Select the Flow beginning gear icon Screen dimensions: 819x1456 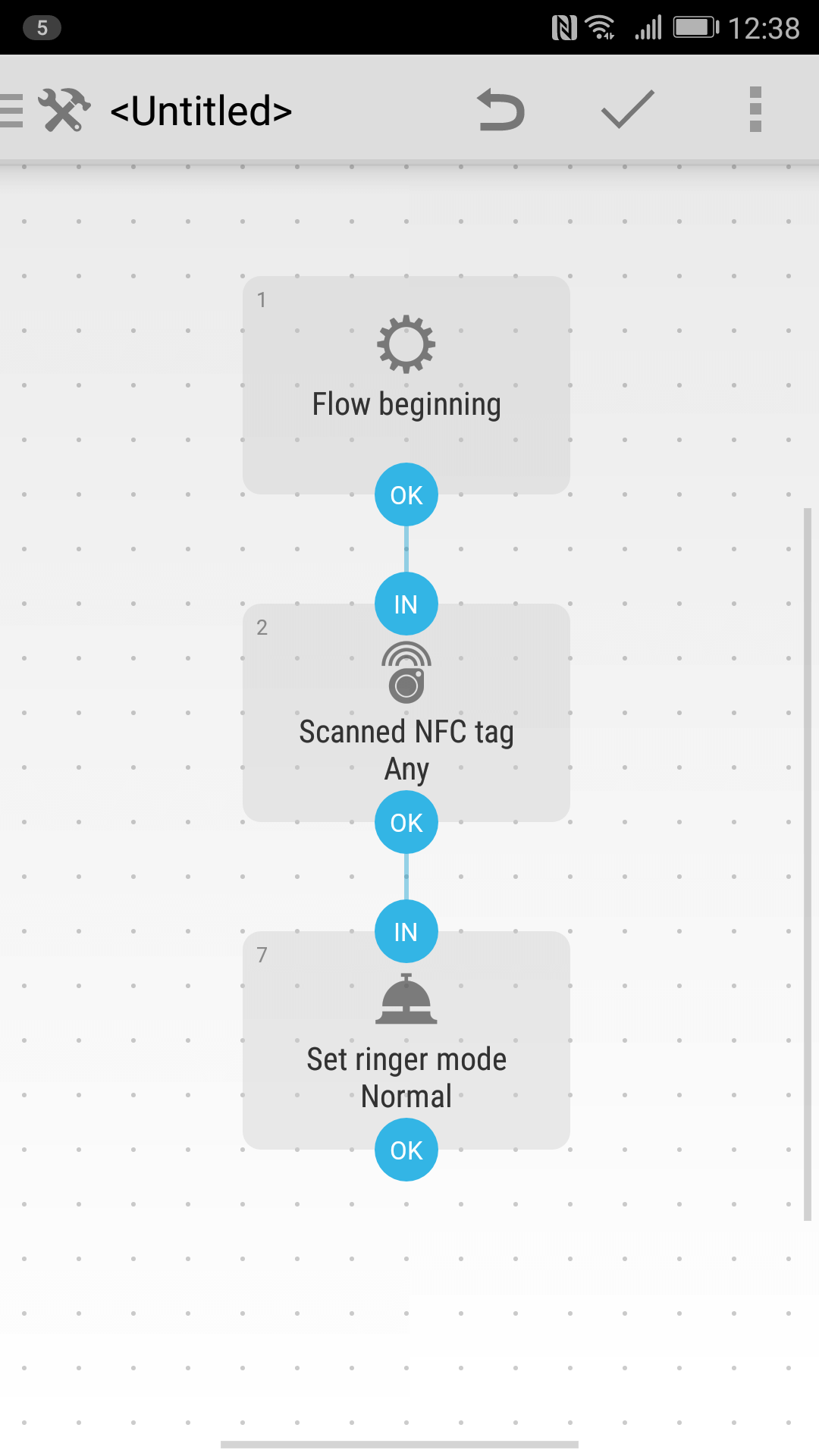click(406, 344)
